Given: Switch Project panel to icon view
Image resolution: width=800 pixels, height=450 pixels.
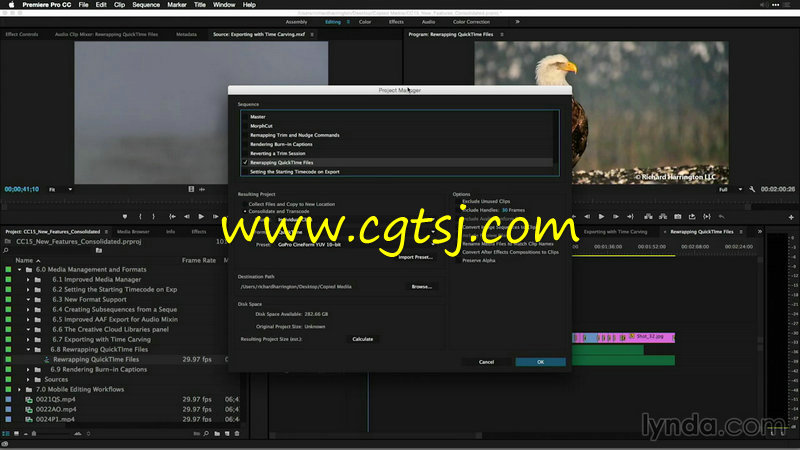Looking at the screenshot, I should pyautogui.click(x=16, y=434).
